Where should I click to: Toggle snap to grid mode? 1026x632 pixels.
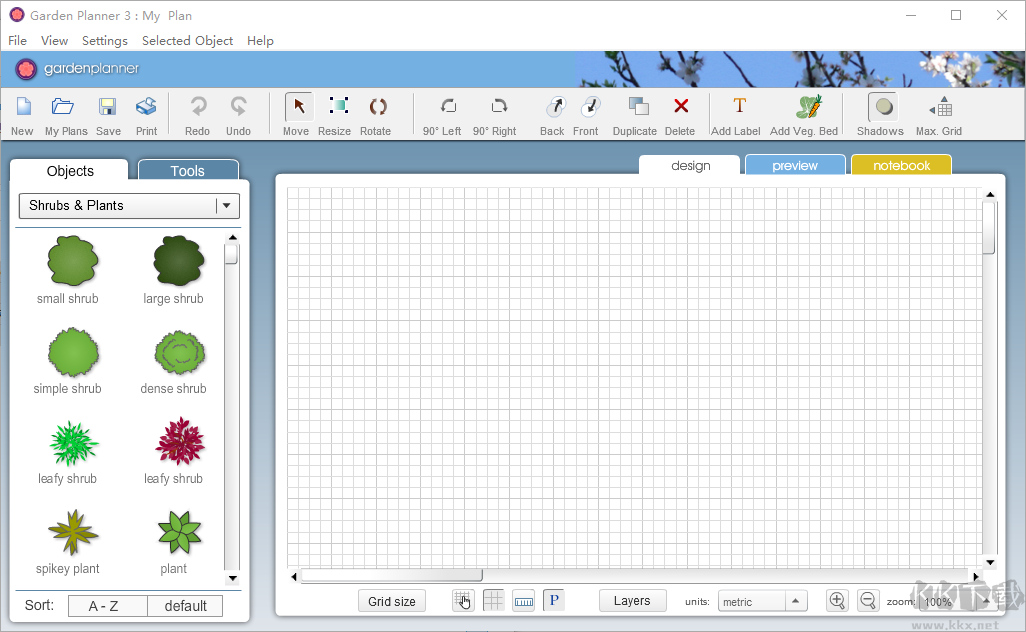pos(462,600)
